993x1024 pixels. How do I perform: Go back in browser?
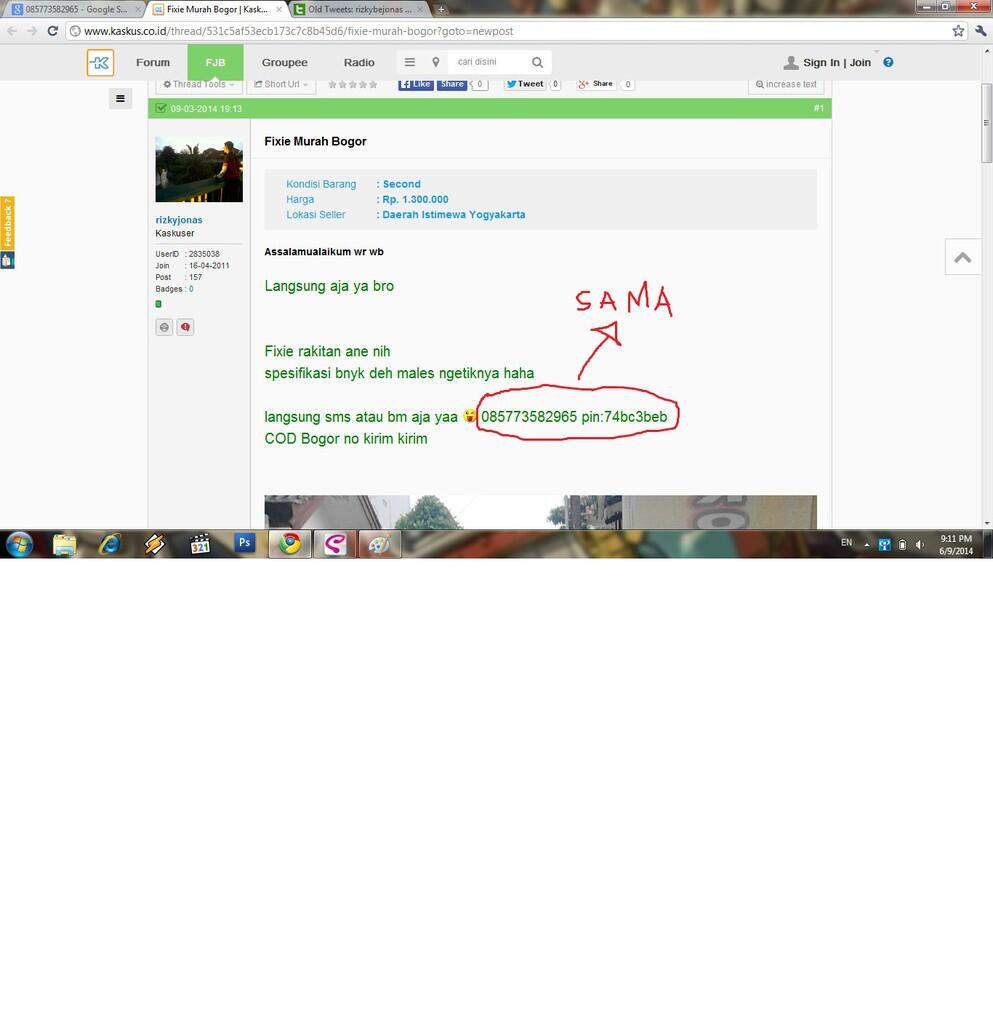coord(12,31)
